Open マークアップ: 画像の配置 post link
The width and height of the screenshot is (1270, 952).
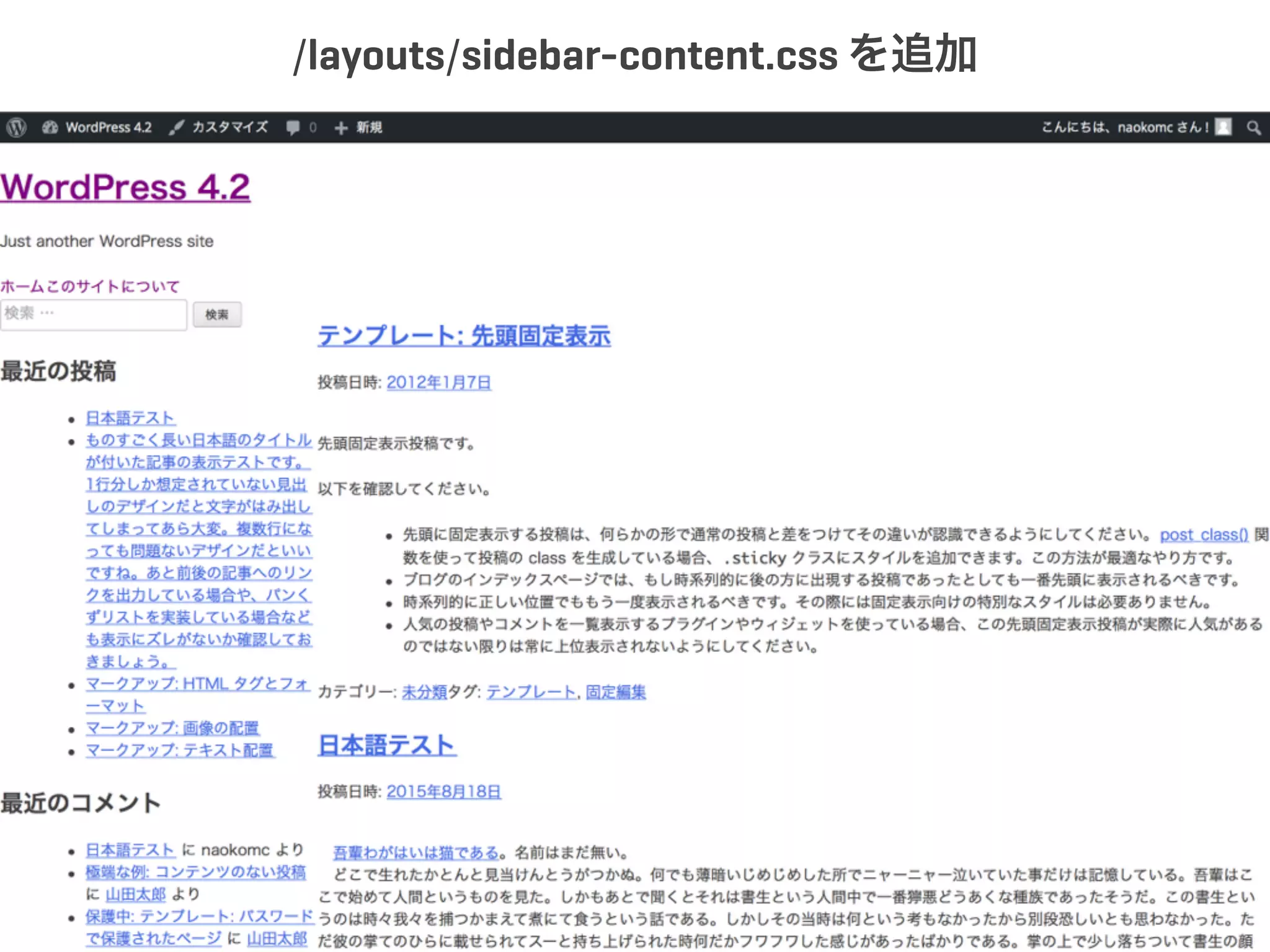[x=172, y=728]
